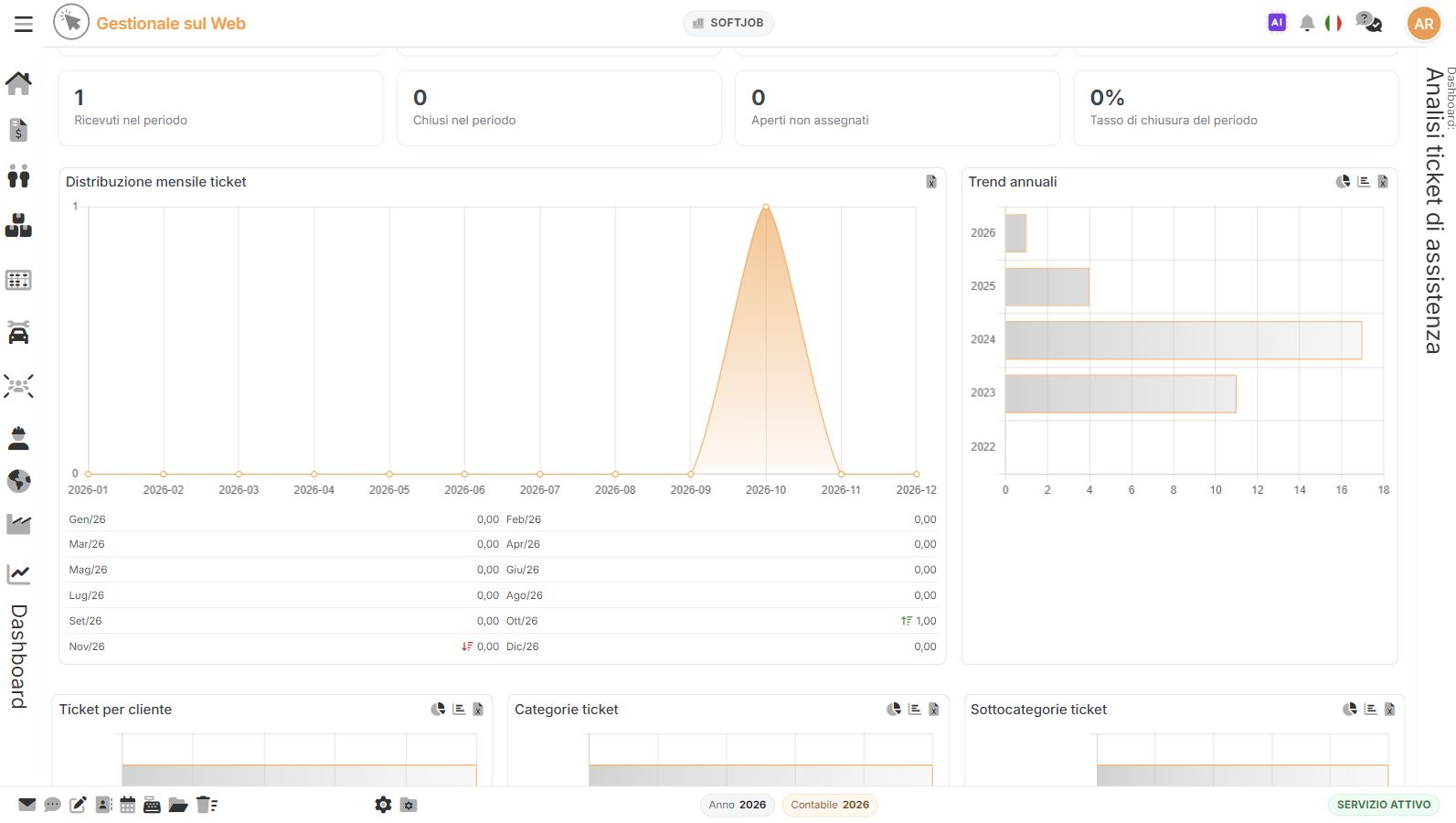This screenshot has width=1456, height=823.
Task: Open the folder icon in bottom bar
Action: (x=178, y=805)
